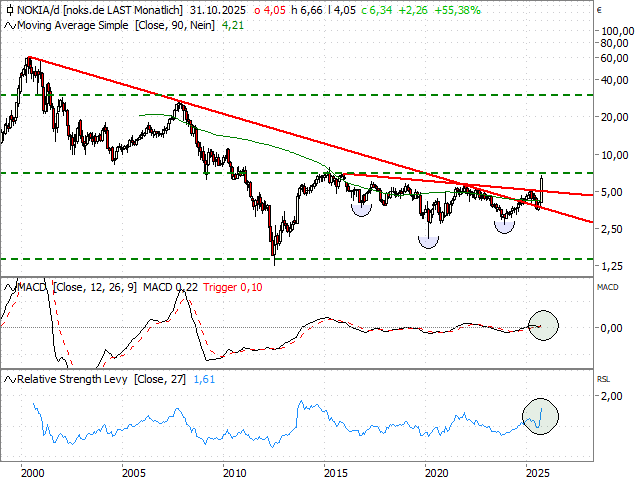The width and height of the screenshot is (640, 480).
Task: Click the moving average value 4,21
Action: 233,25
